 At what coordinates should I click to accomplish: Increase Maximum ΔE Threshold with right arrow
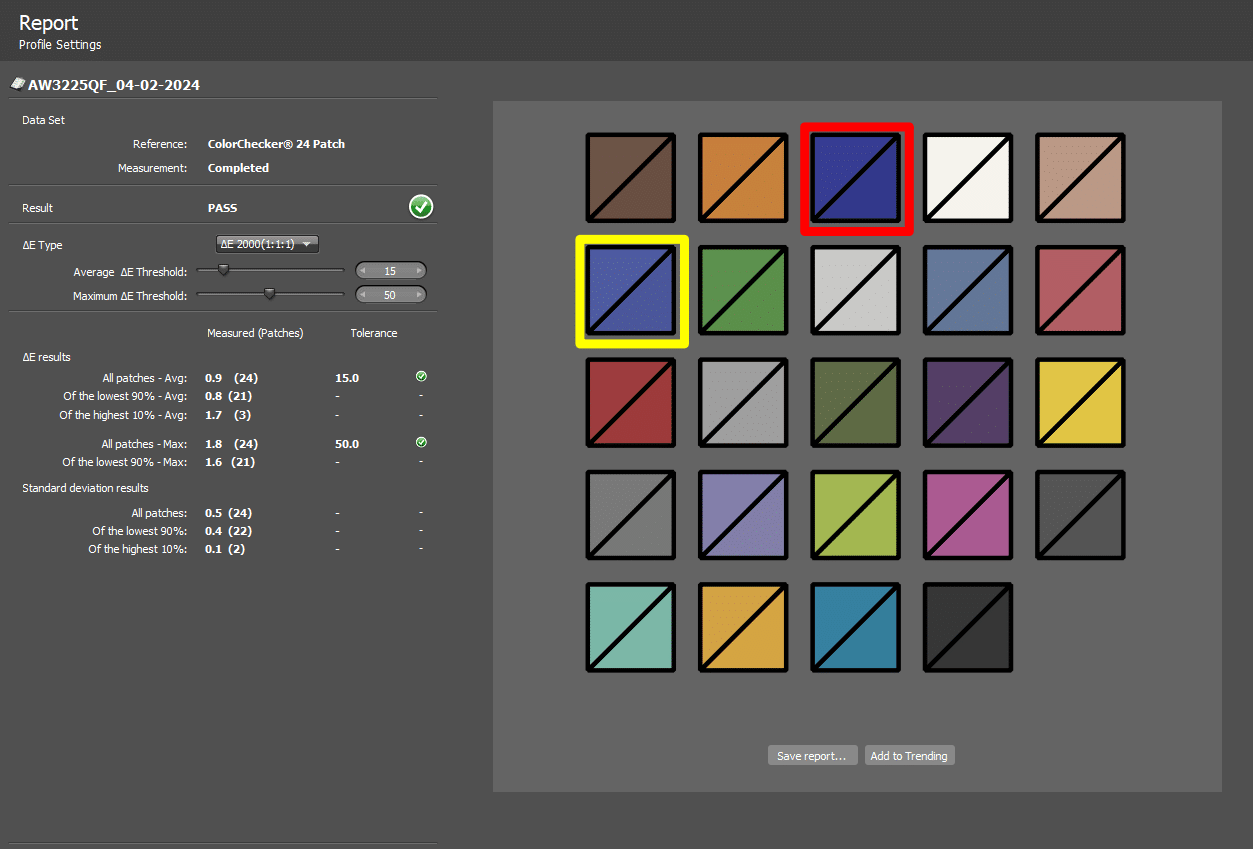point(417,294)
